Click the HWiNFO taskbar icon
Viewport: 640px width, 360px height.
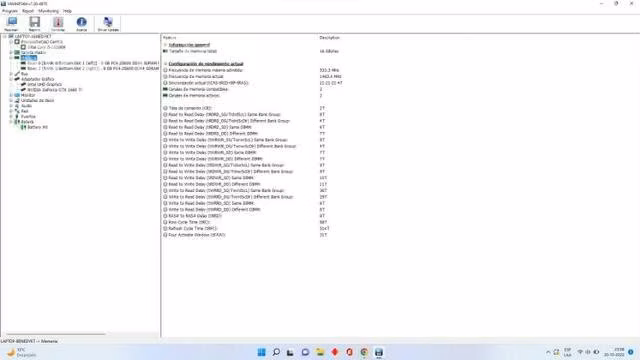tap(379, 352)
